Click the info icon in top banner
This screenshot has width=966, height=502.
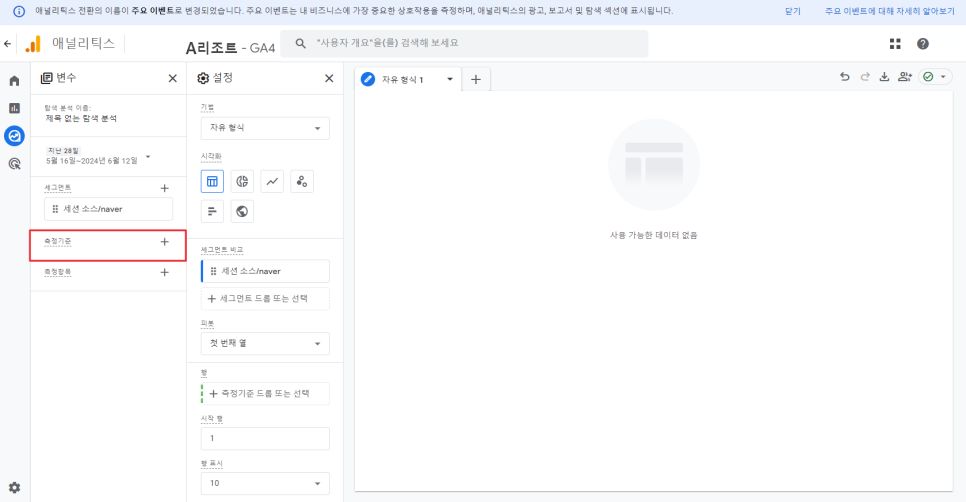click(x=19, y=11)
